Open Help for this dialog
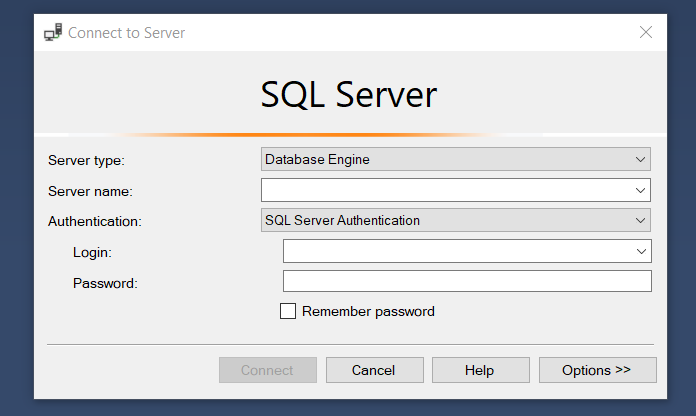 tap(481, 370)
